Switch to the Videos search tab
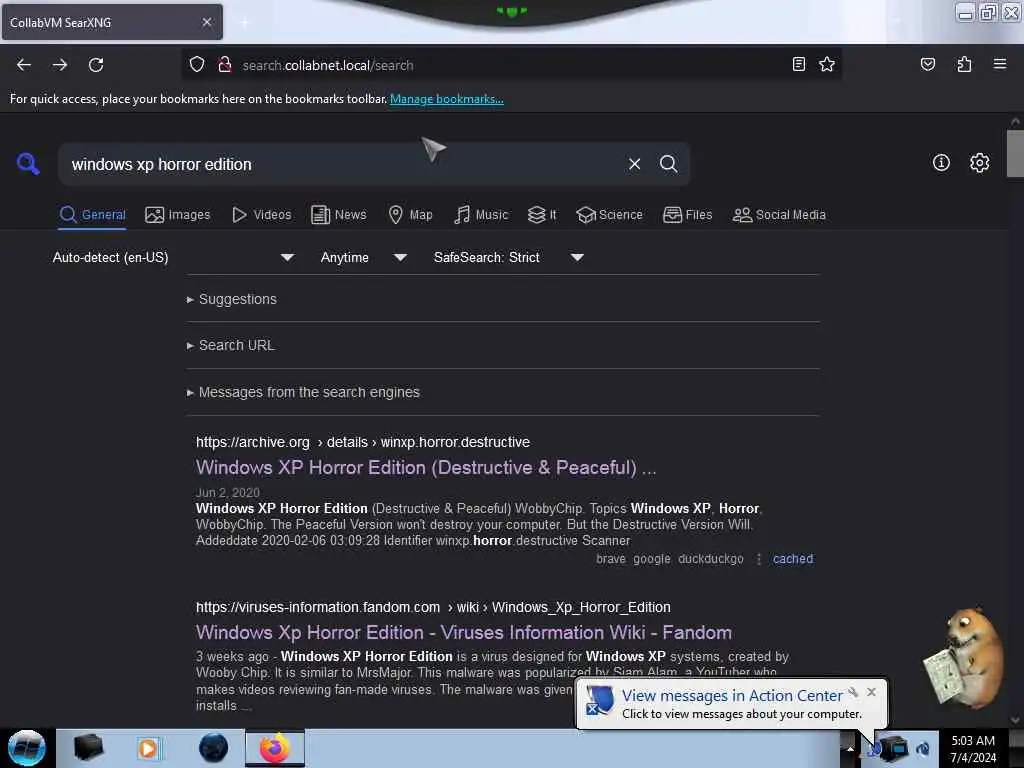Viewport: 1024px width, 768px height. pyautogui.click(x=262, y=215)
